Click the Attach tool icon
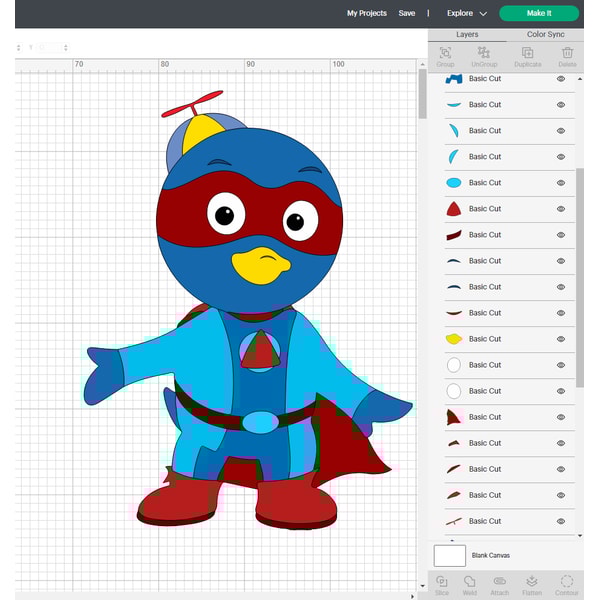Viewport: 600px width, 600px height. [x=499, y=581]
